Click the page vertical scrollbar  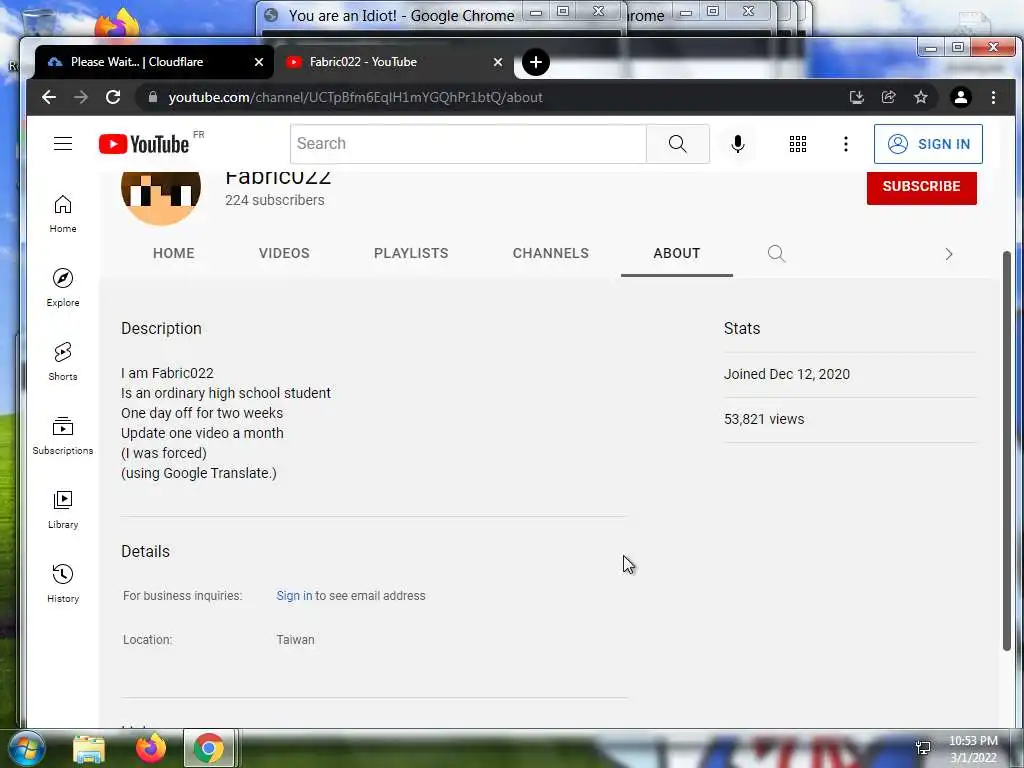click(1006, 451)
